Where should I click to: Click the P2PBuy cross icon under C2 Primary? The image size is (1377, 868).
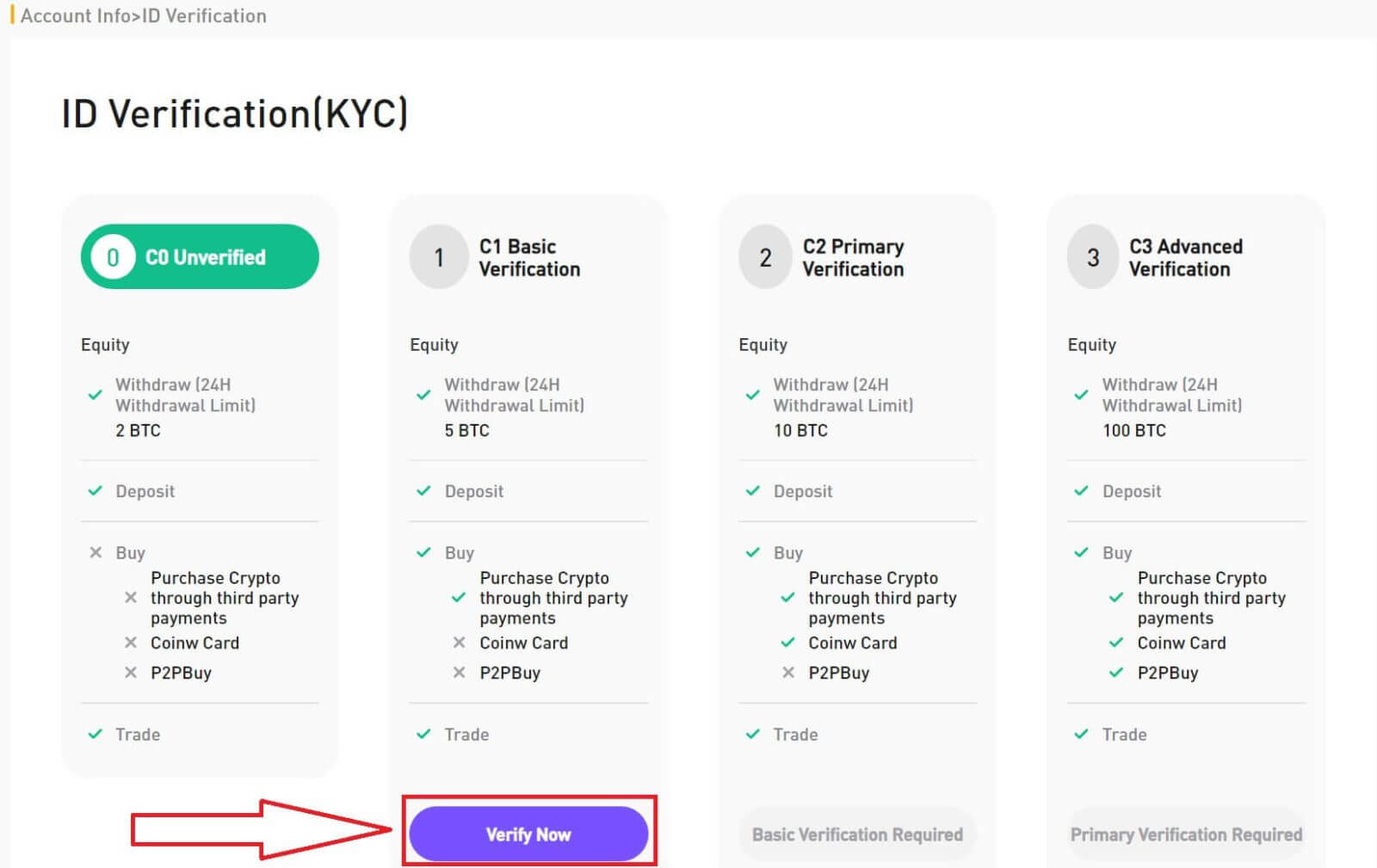coord(788,673)
